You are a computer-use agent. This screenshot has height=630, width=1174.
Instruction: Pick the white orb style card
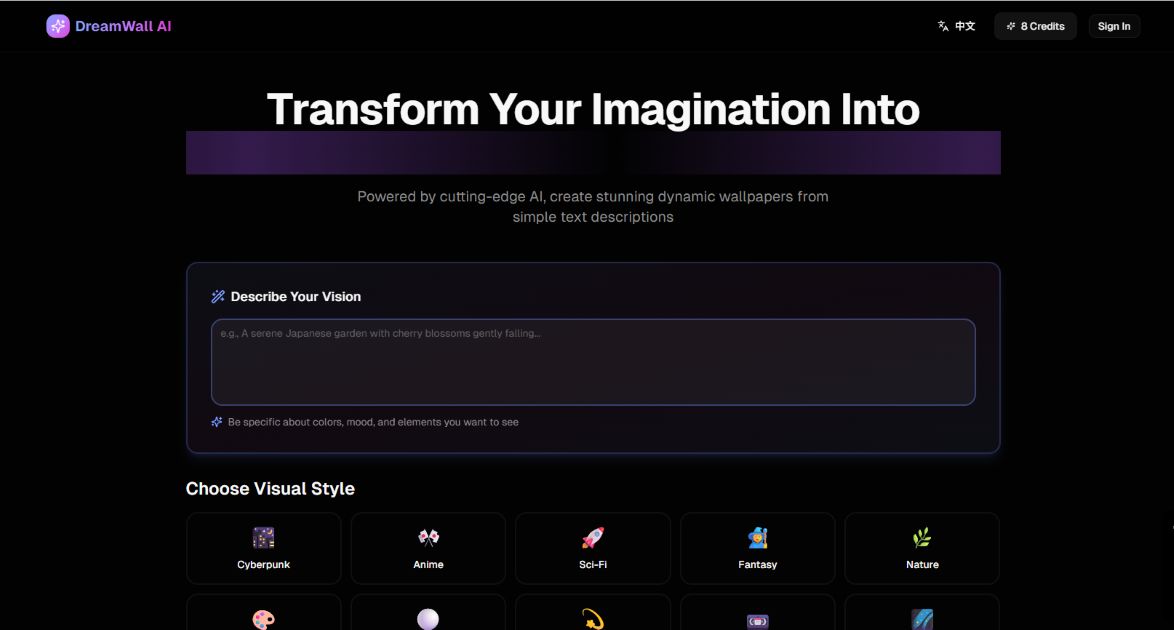click(428, 615)
